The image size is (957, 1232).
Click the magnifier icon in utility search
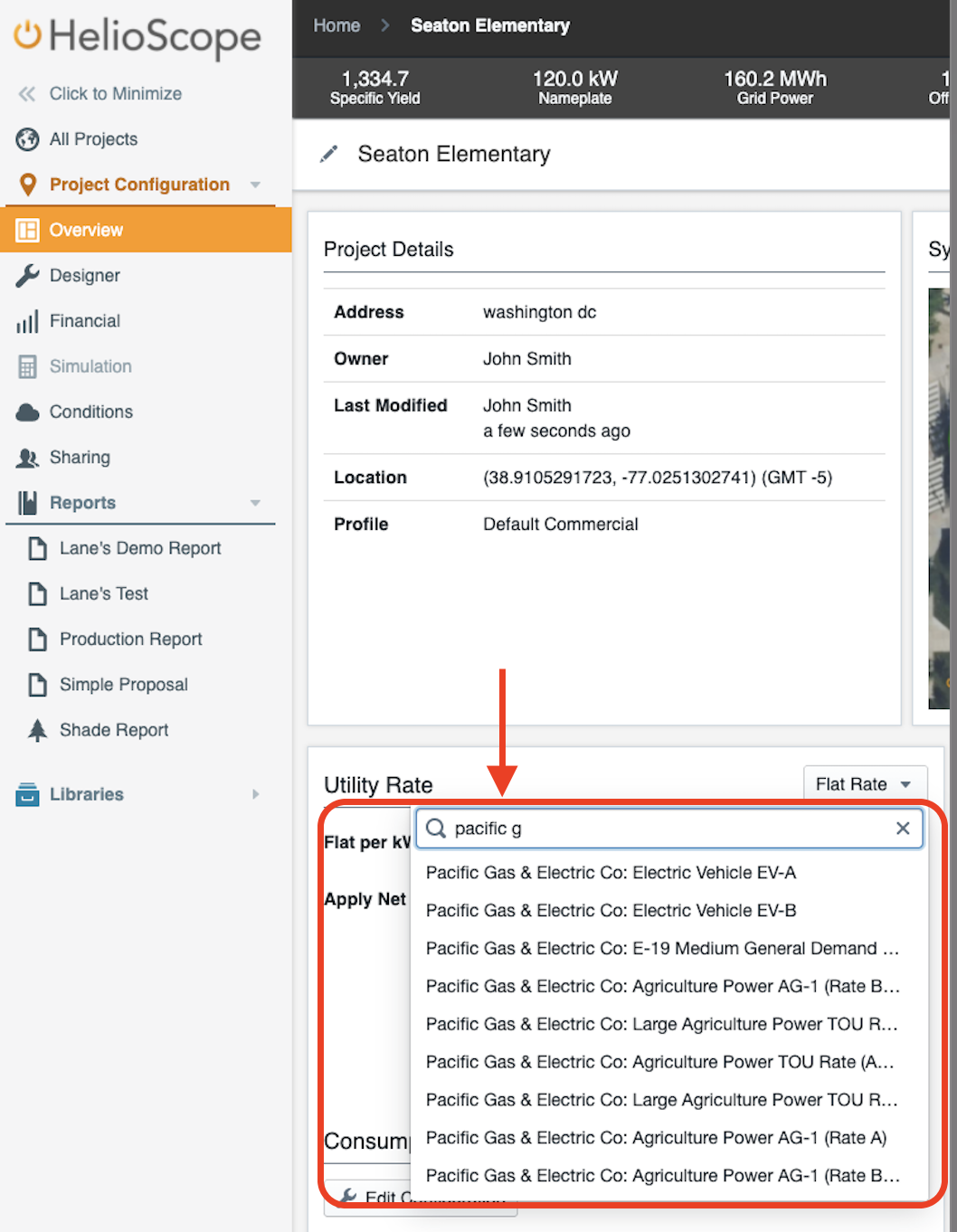click(436, 829)
